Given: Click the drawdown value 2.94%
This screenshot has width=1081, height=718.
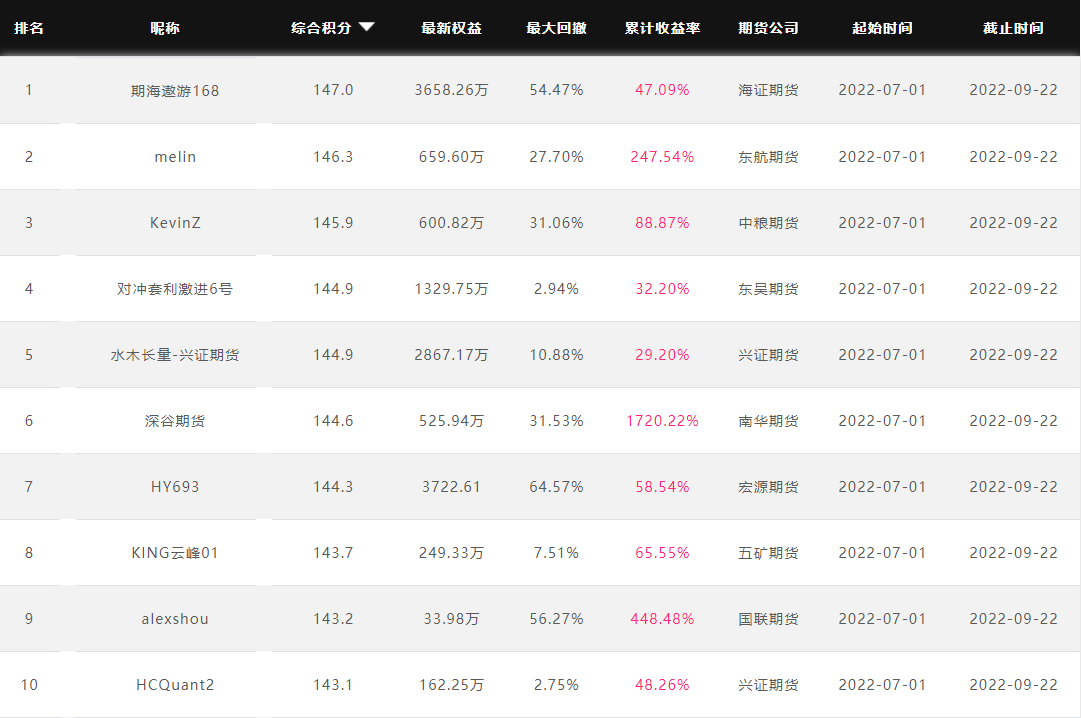Looking at the screenshot, I should pyautogui.click(x=556, y=289).
